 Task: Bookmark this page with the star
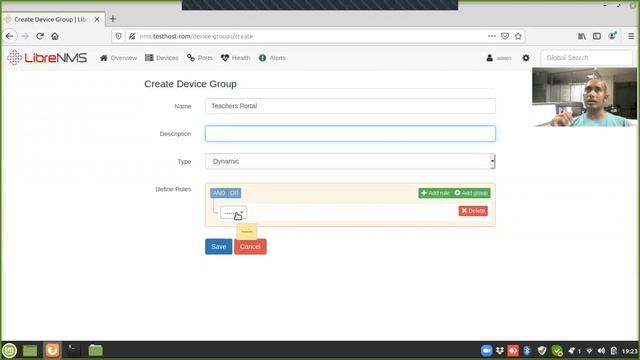click(518, 36)
